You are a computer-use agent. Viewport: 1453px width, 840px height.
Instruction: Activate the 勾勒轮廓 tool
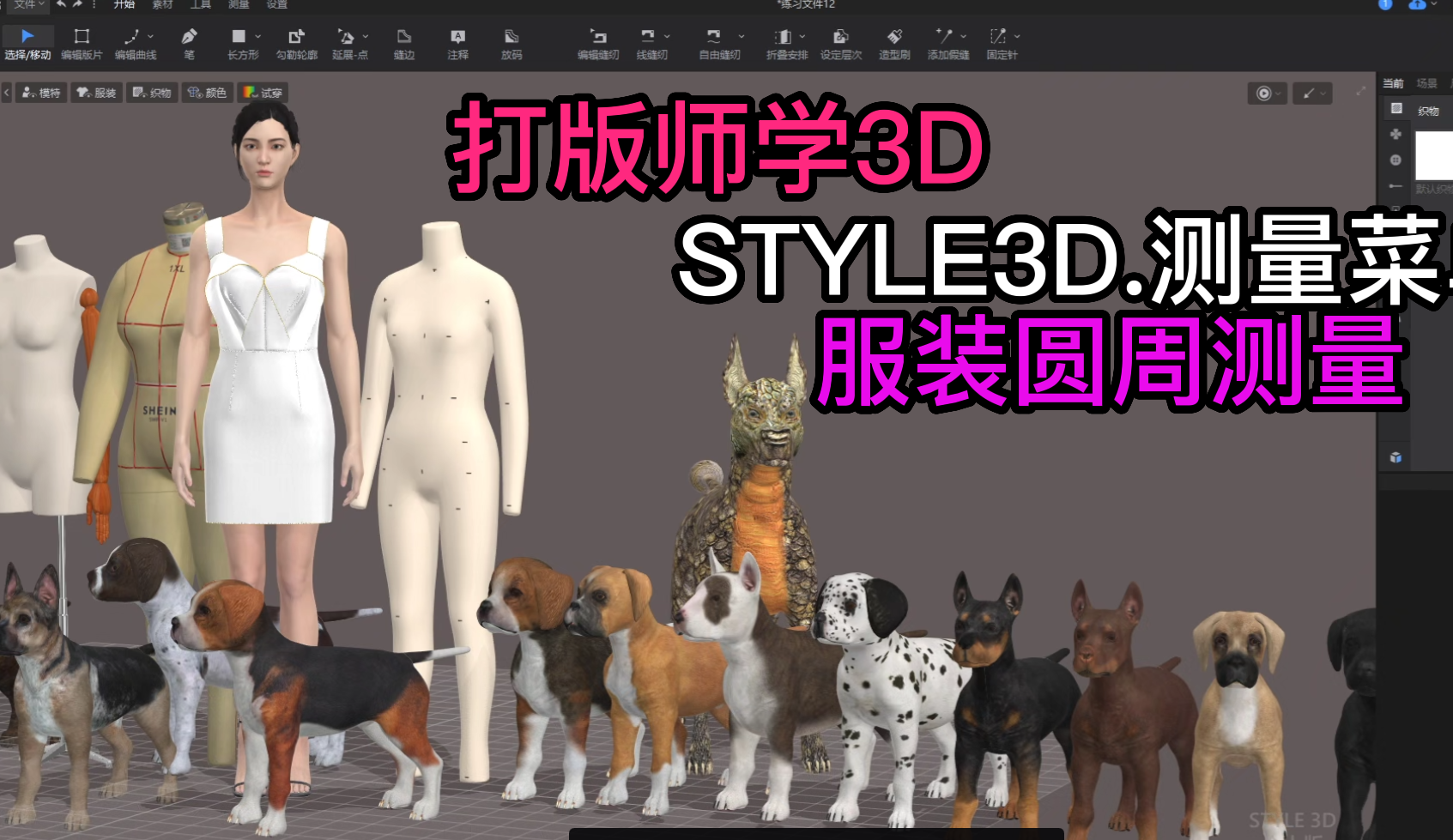click(x=296, y=43)
